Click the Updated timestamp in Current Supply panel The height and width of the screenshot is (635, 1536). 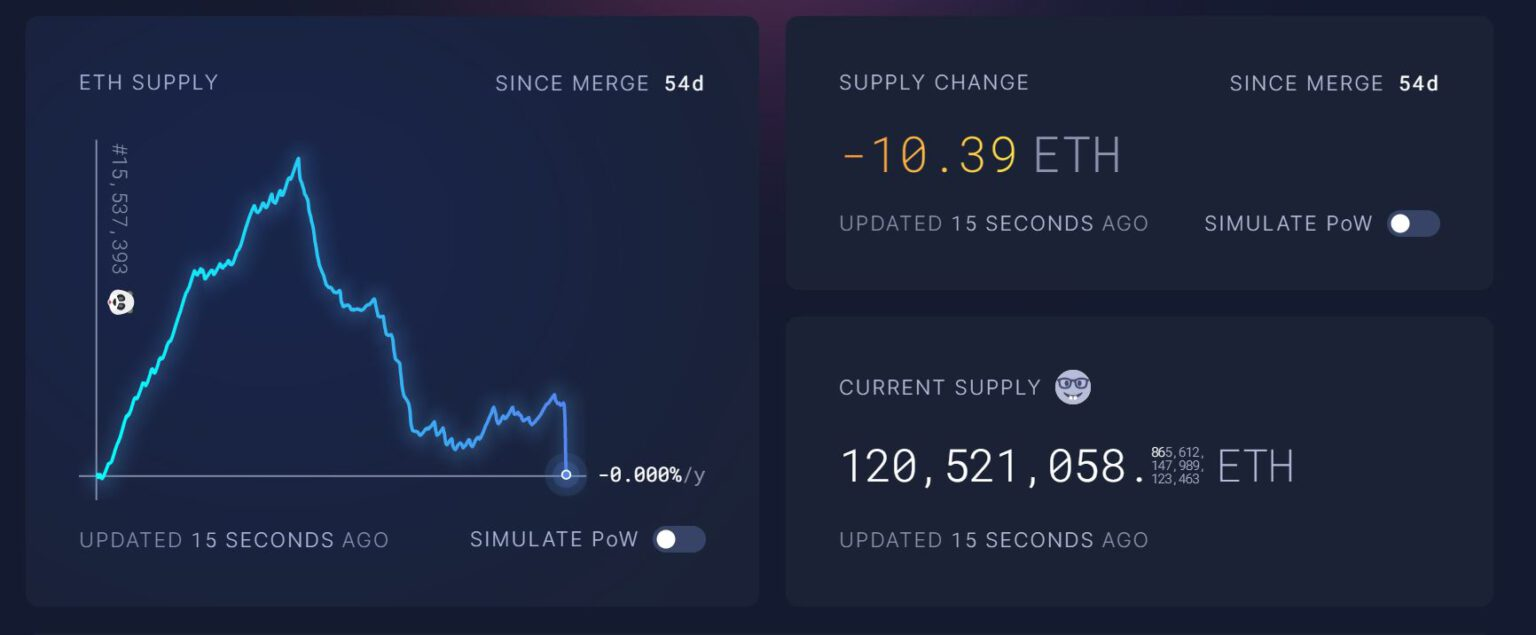pyautogui.click(x=993, y=540)
